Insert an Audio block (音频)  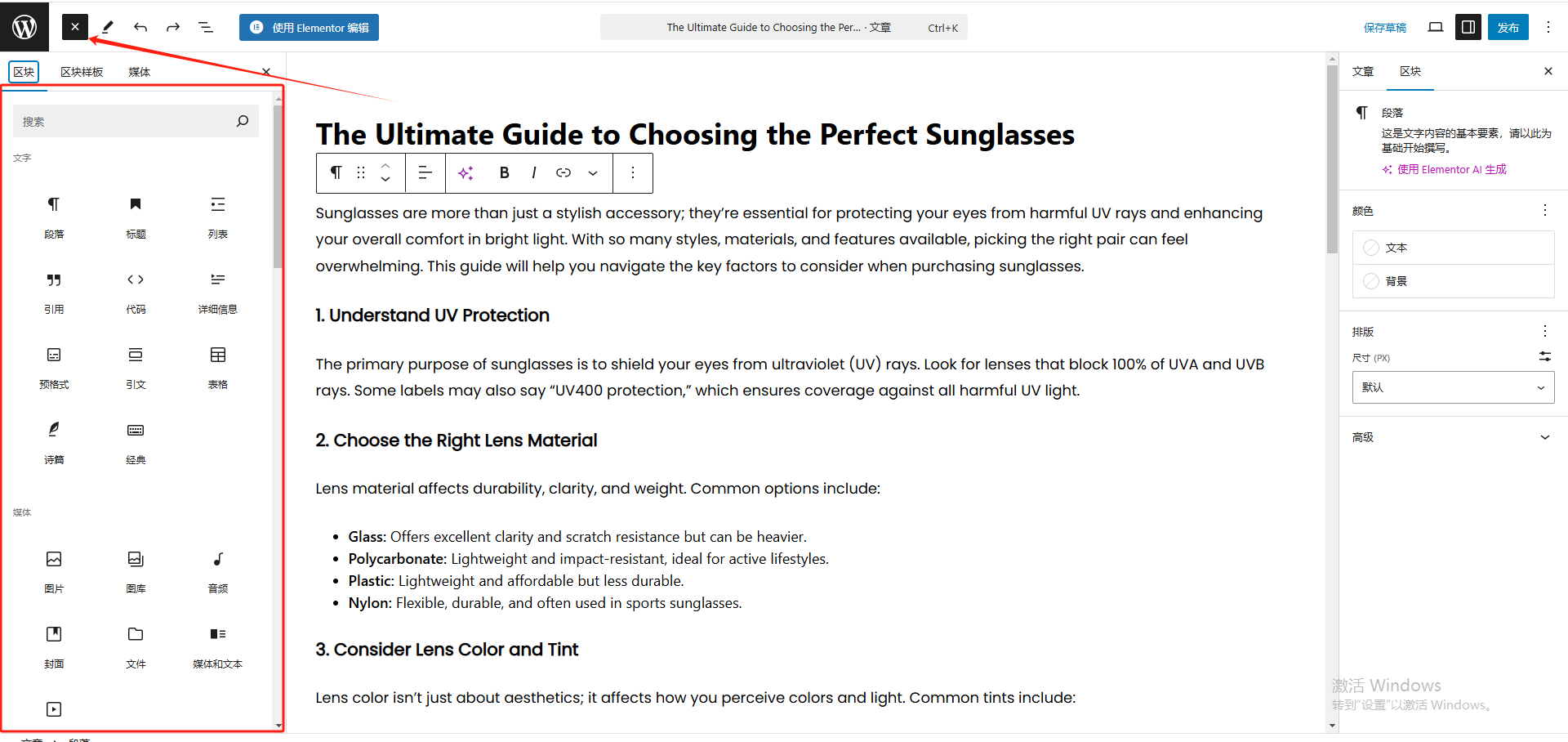[x=217, y=568]
